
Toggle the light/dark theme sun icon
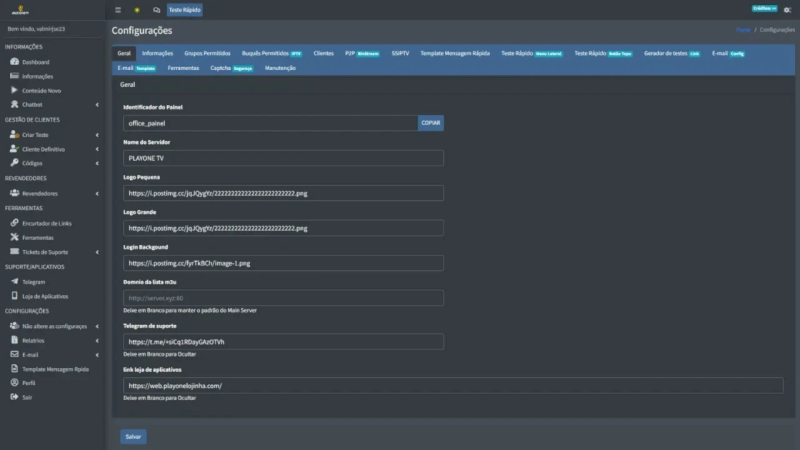pos(137,10)
